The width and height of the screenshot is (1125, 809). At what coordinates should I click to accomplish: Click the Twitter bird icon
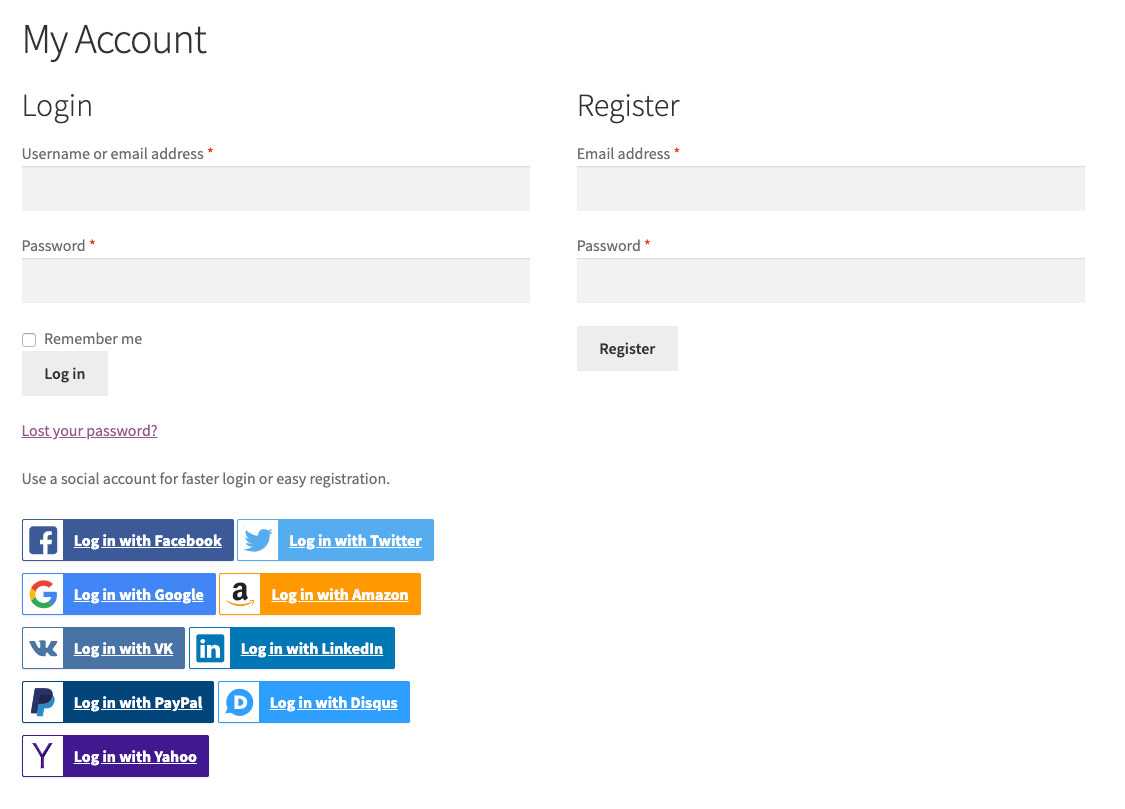pyautogui.click(x=258, y=540)
